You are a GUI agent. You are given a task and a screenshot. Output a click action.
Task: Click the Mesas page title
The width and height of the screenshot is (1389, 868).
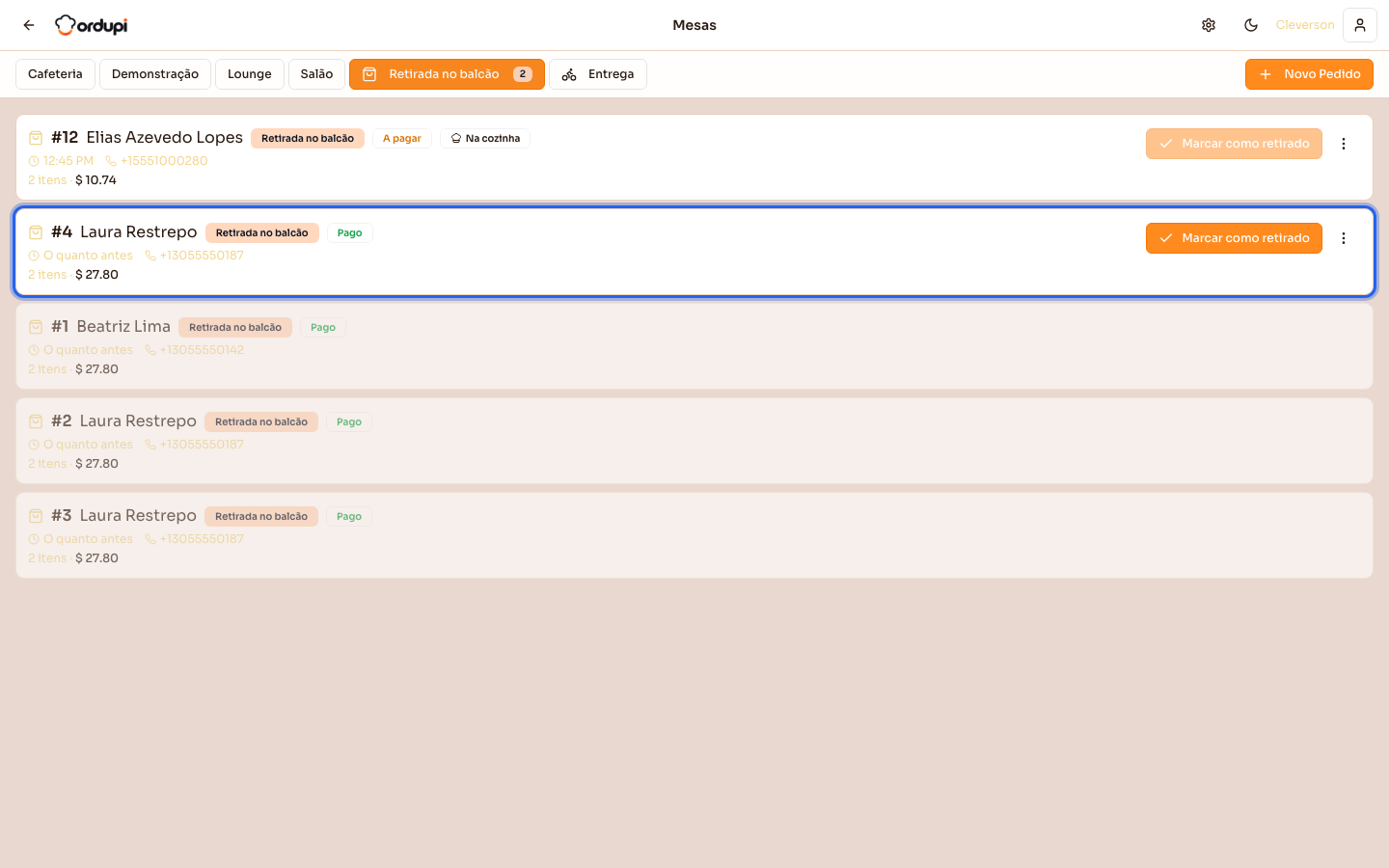point(694,25)
